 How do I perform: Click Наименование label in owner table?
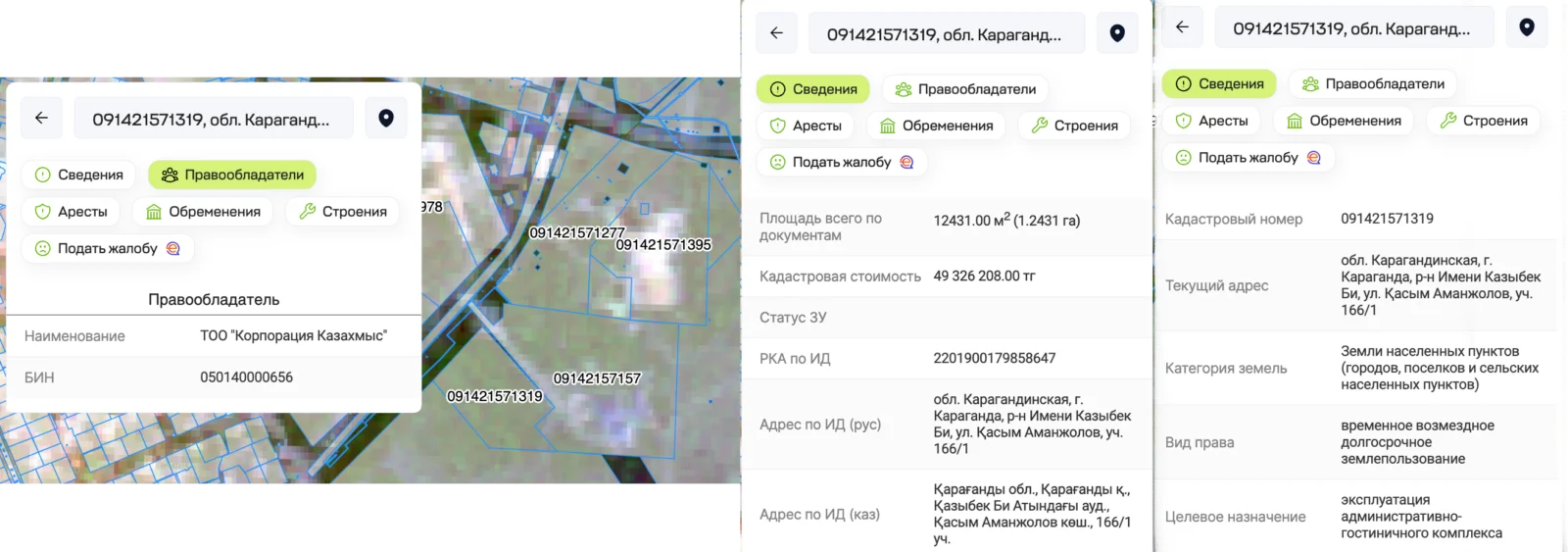point(74,335)
